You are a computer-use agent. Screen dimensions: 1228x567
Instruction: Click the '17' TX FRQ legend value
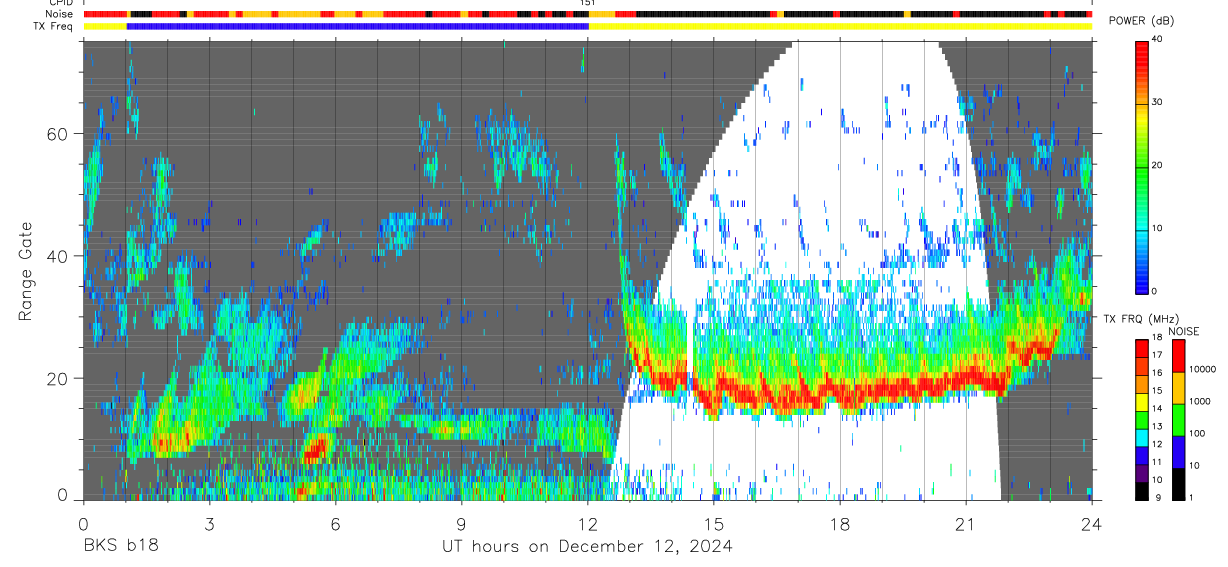point(1157,356)
